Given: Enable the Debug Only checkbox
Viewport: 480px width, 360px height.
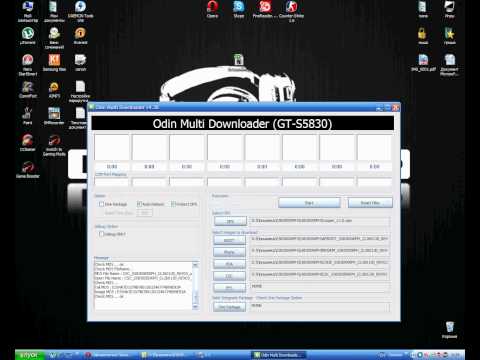Looking at the screenshot, I should point(101,234).
